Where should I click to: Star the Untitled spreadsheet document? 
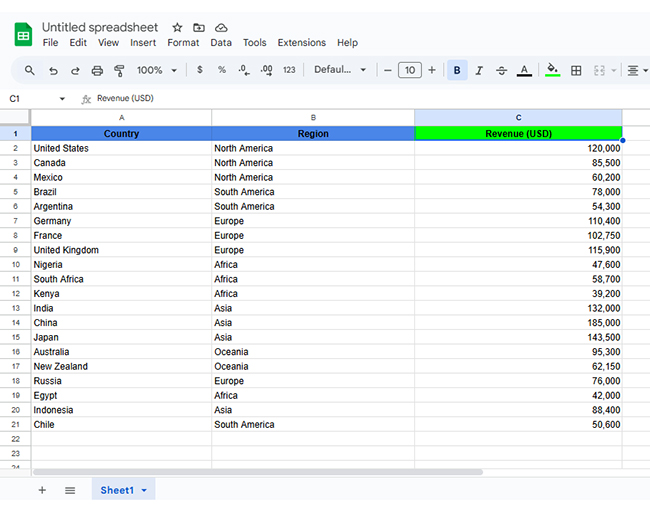[177, 27]
